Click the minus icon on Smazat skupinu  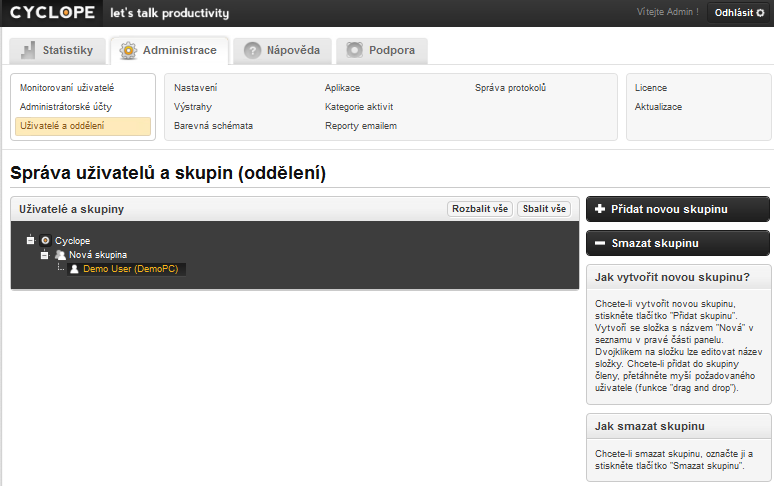point(600,243)
